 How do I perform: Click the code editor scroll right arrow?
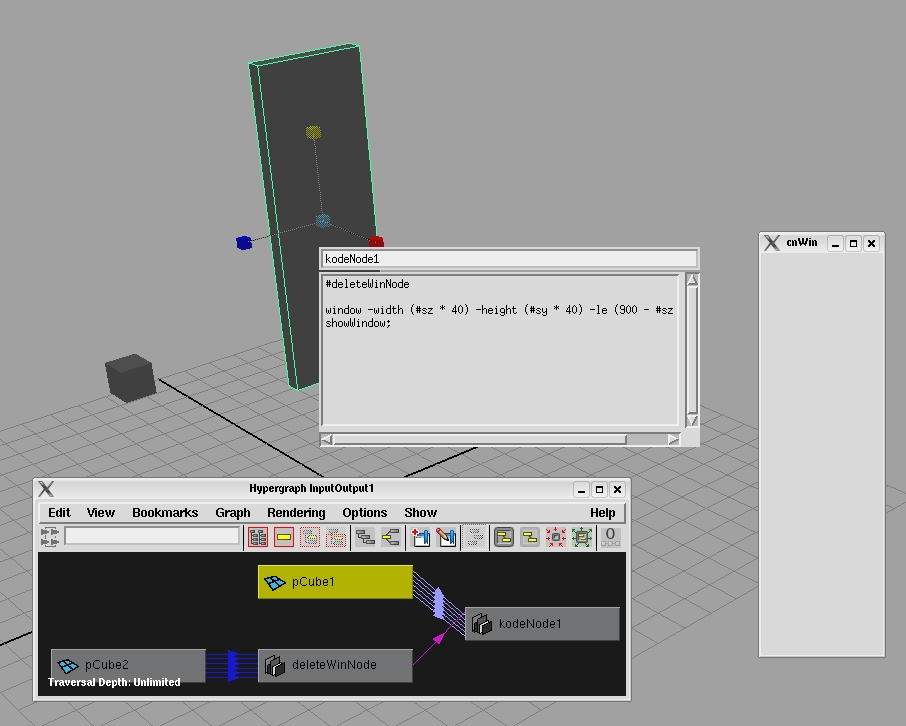tap(673, 440)
